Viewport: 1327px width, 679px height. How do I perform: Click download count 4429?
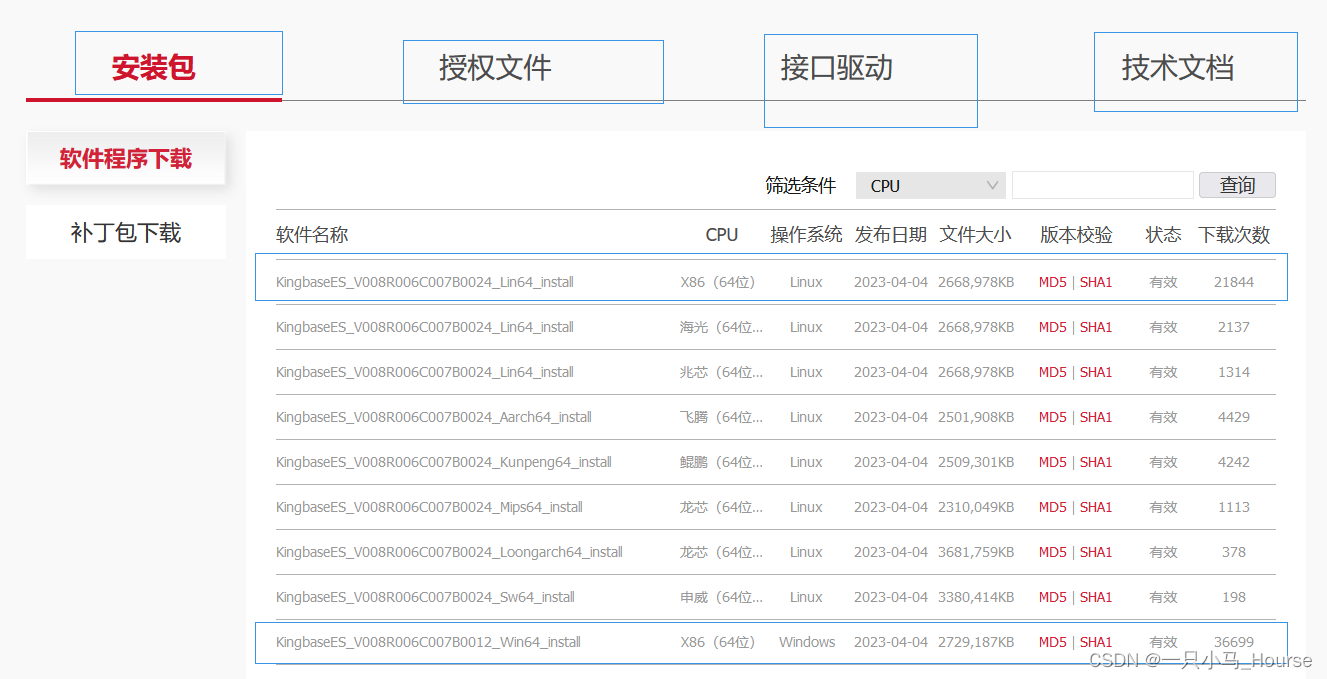click(x=1234, y=417)
